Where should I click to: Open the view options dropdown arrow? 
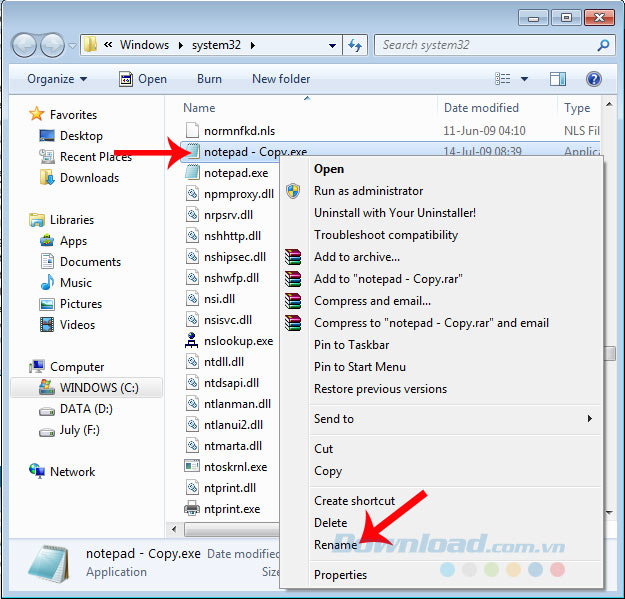tap(525, 79)
